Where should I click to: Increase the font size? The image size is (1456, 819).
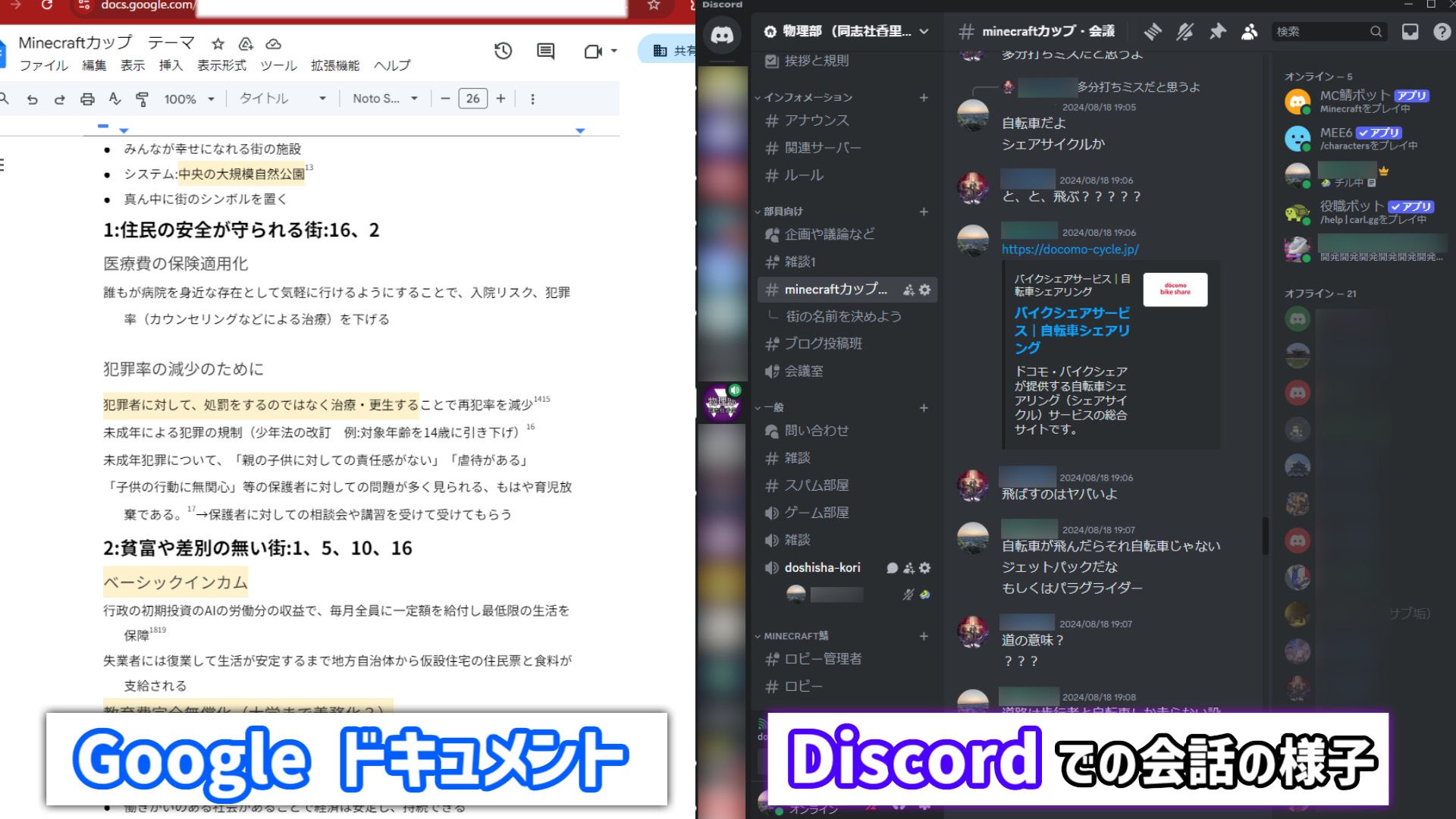click(x=500, y=99)
